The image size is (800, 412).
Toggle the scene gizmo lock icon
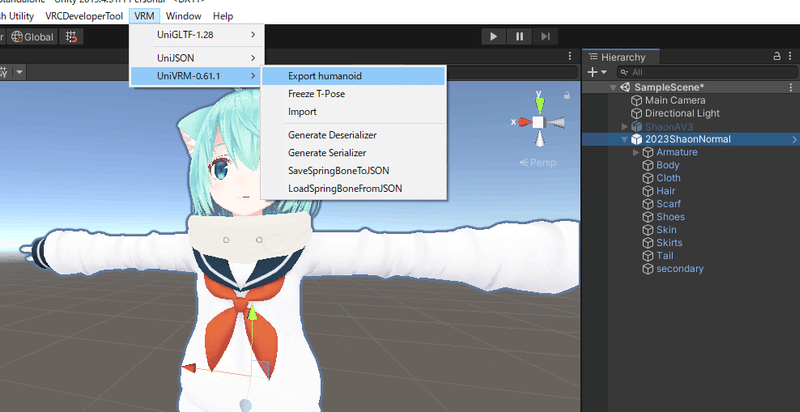point(567,95)
